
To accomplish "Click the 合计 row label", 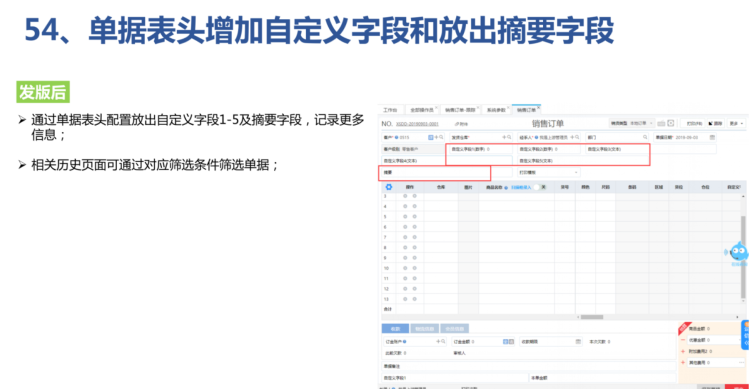I will click(x=388, y=309).
